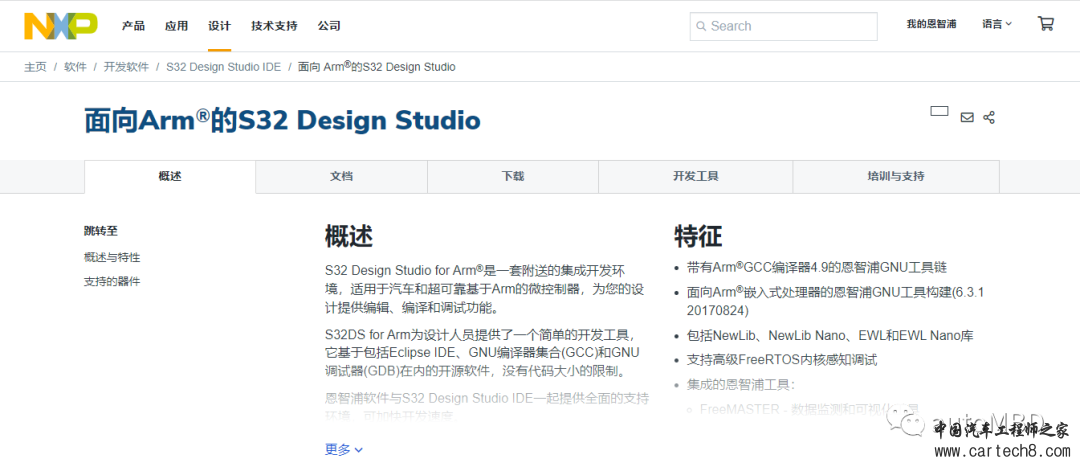The image size is (1080, 467).
Task: Click the 跳转至 sidebar label
Action: click(101, 231)
